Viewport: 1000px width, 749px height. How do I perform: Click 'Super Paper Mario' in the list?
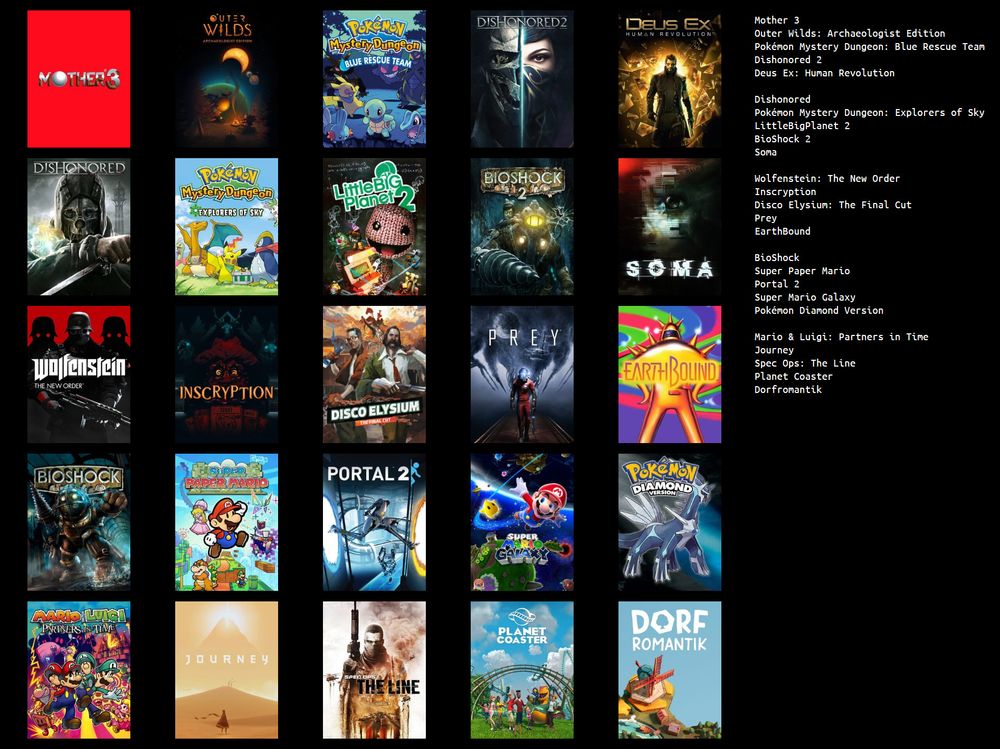click(x=802, y=271)
